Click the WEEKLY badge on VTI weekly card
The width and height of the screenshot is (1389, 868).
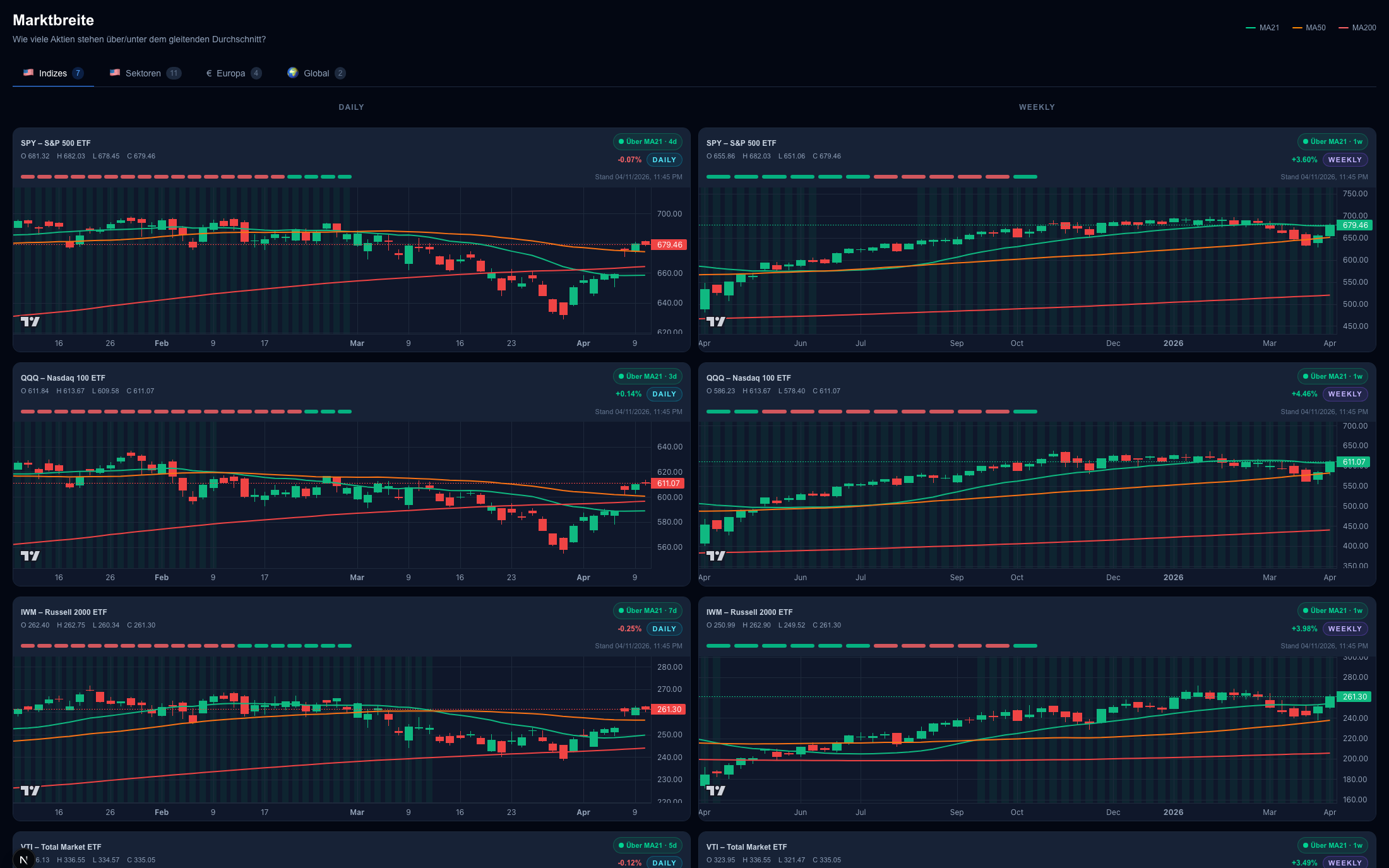click(1345, 862)
